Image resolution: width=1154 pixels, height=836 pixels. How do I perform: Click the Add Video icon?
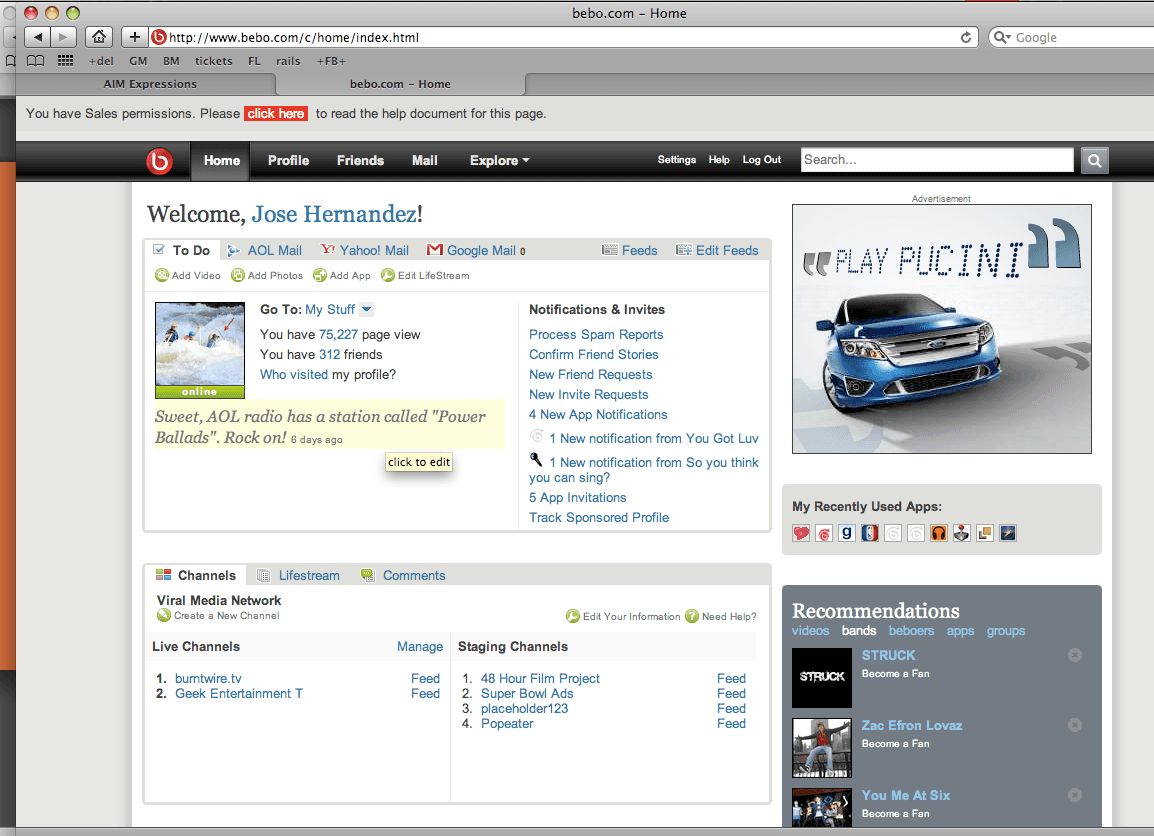(x=162, y=275)
